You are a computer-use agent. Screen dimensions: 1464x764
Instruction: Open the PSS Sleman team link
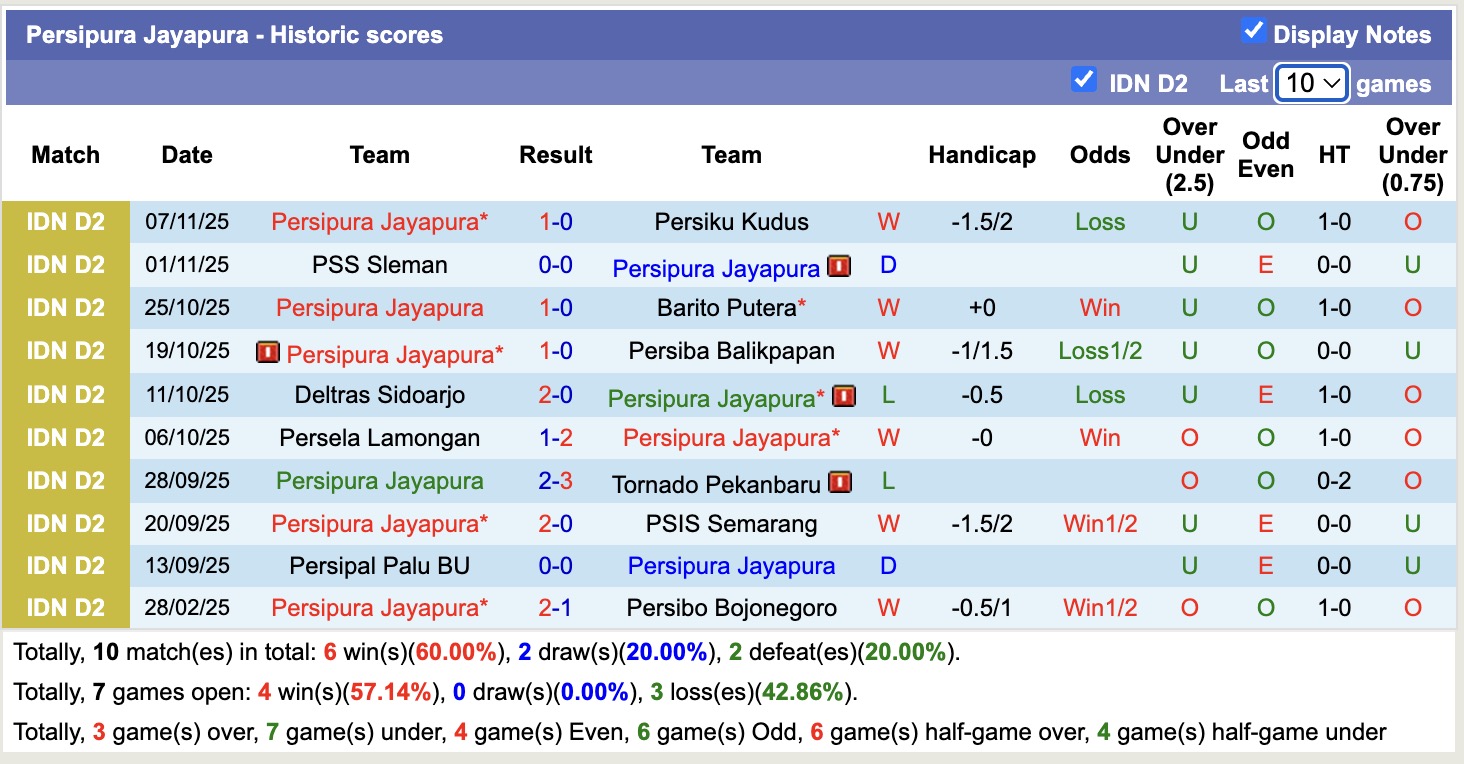379,265
